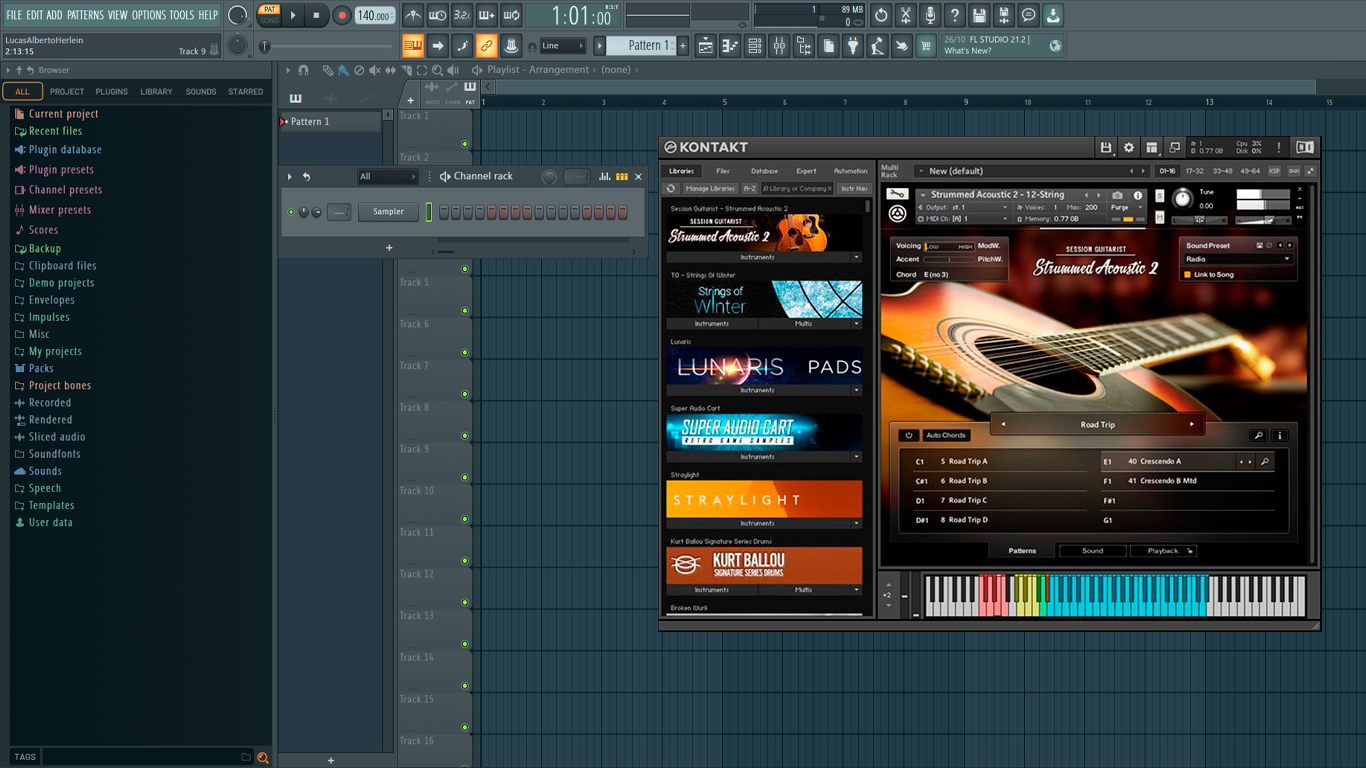Open the OPTIONS menu

click(149, 15)
